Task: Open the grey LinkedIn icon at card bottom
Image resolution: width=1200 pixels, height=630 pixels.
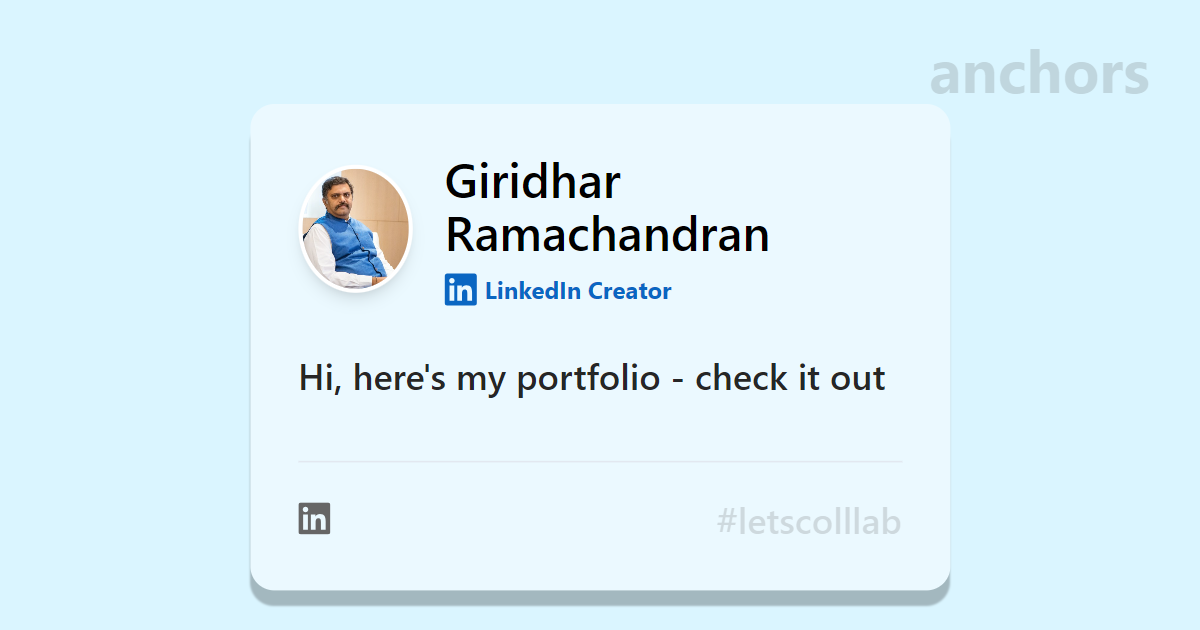Action: click(314, 519)
